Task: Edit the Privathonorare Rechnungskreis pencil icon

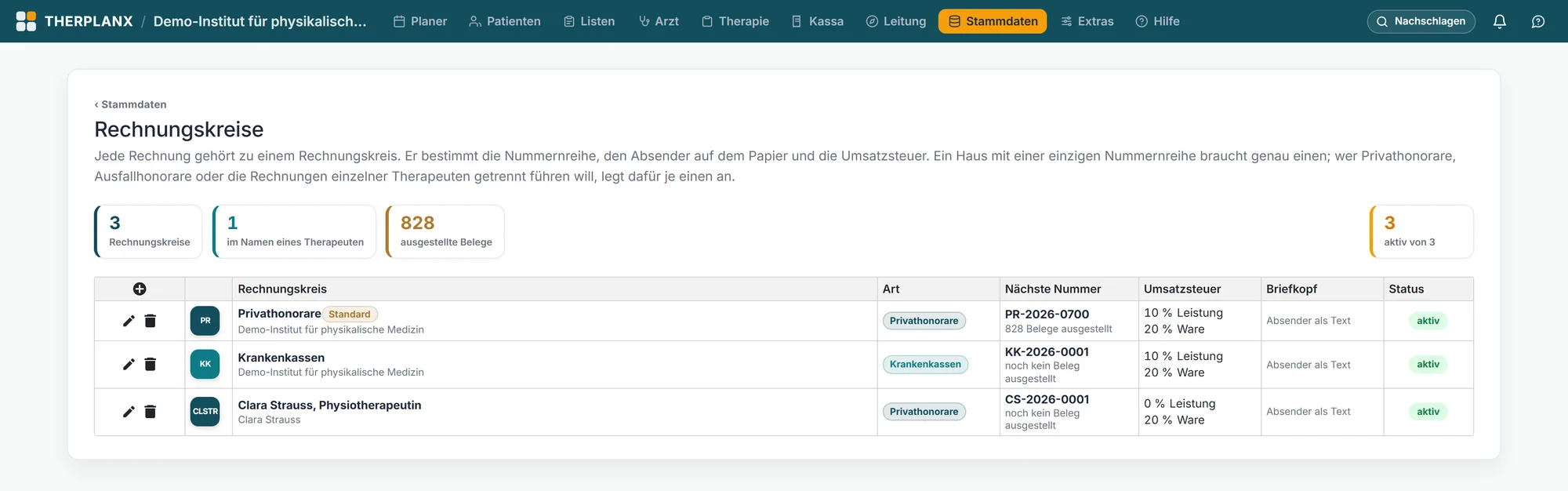Action: (129, 321)
